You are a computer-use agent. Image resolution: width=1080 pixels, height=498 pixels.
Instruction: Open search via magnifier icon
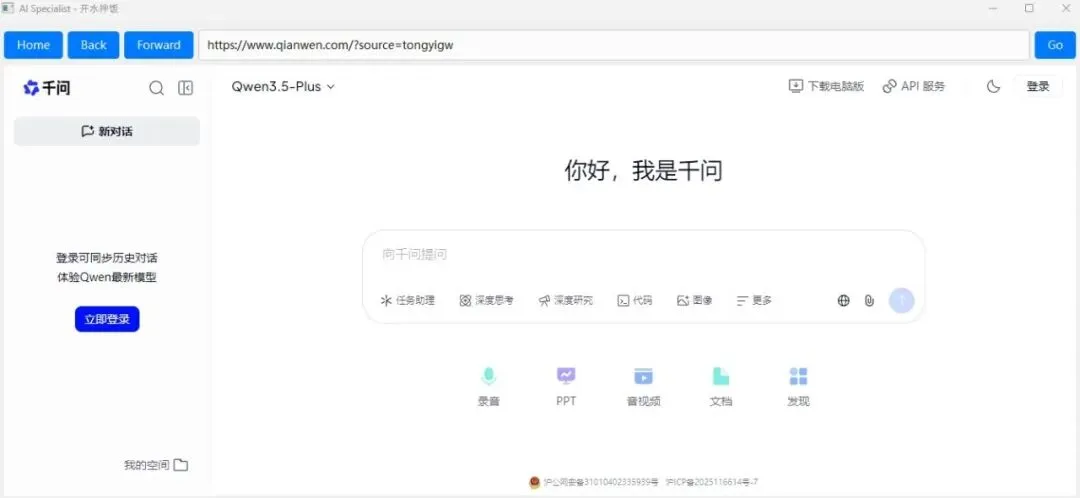pos(156,87)
